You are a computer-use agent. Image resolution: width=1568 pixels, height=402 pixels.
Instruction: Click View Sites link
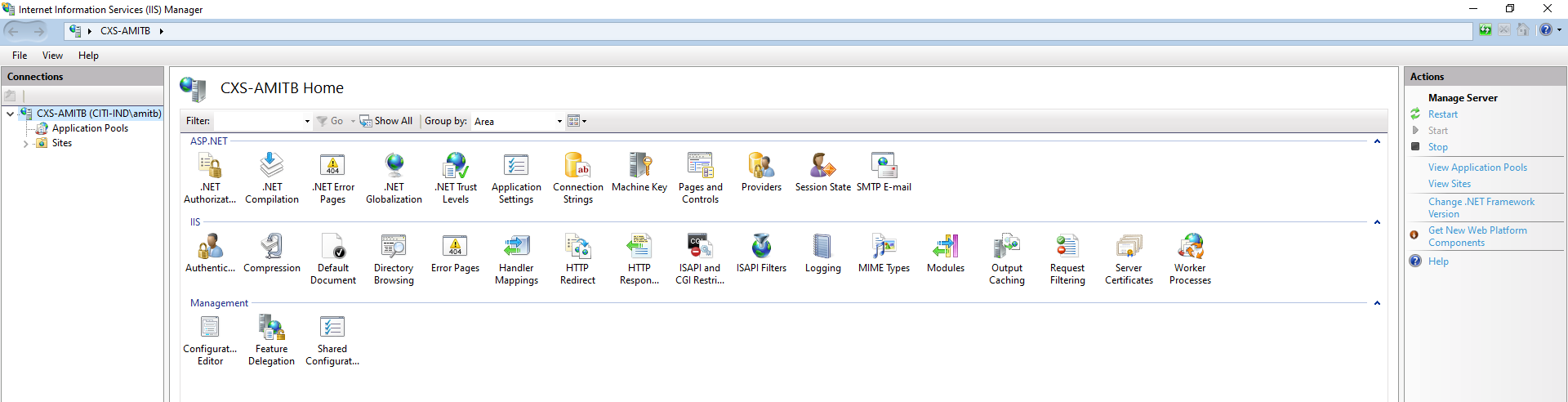(1449, 184)
